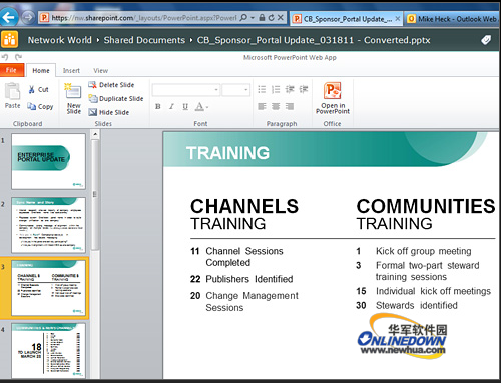This screenshot has width=501, height=383.
Task: Click the Delete Slide icon
Action: [x=92, y=85]
